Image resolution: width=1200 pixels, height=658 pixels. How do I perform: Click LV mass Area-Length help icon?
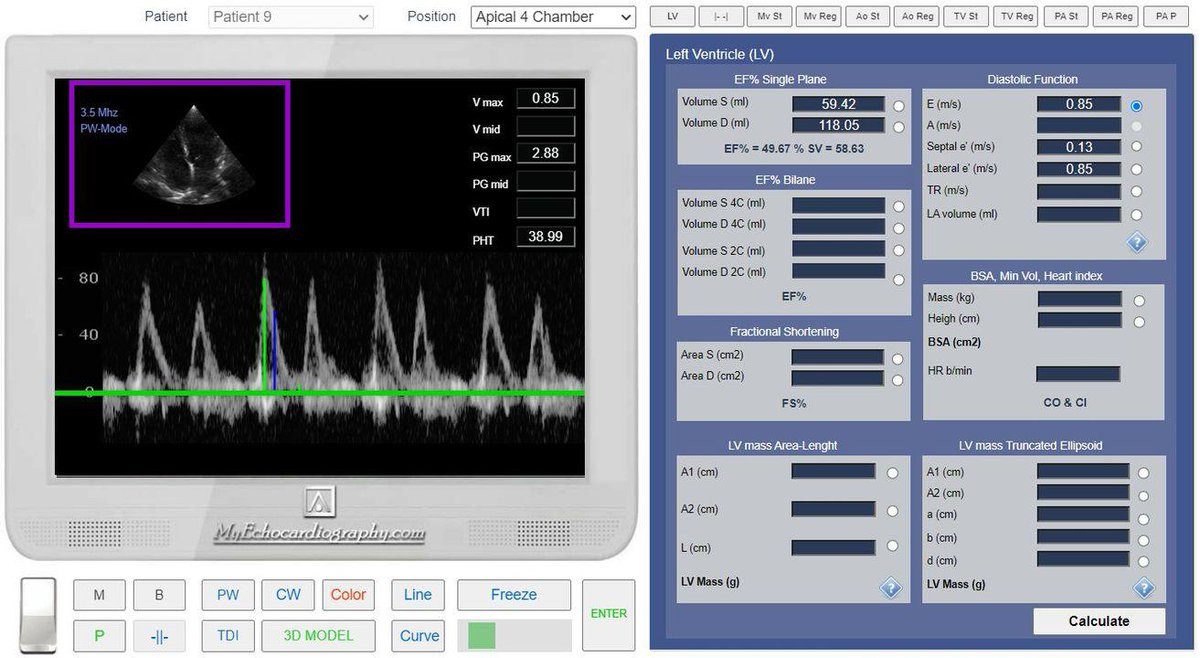pyautogui.click(x=890, y=588)
